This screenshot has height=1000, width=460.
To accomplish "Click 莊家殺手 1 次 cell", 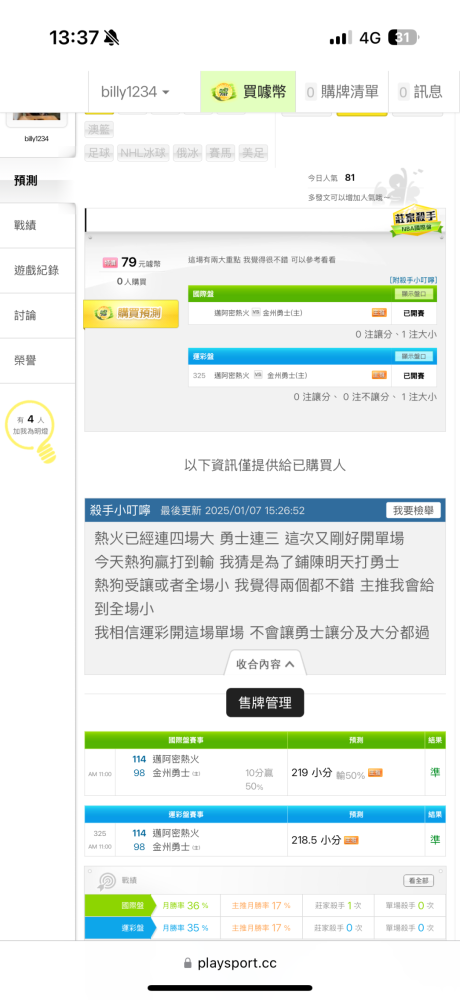I will click(x=339, y=906).
